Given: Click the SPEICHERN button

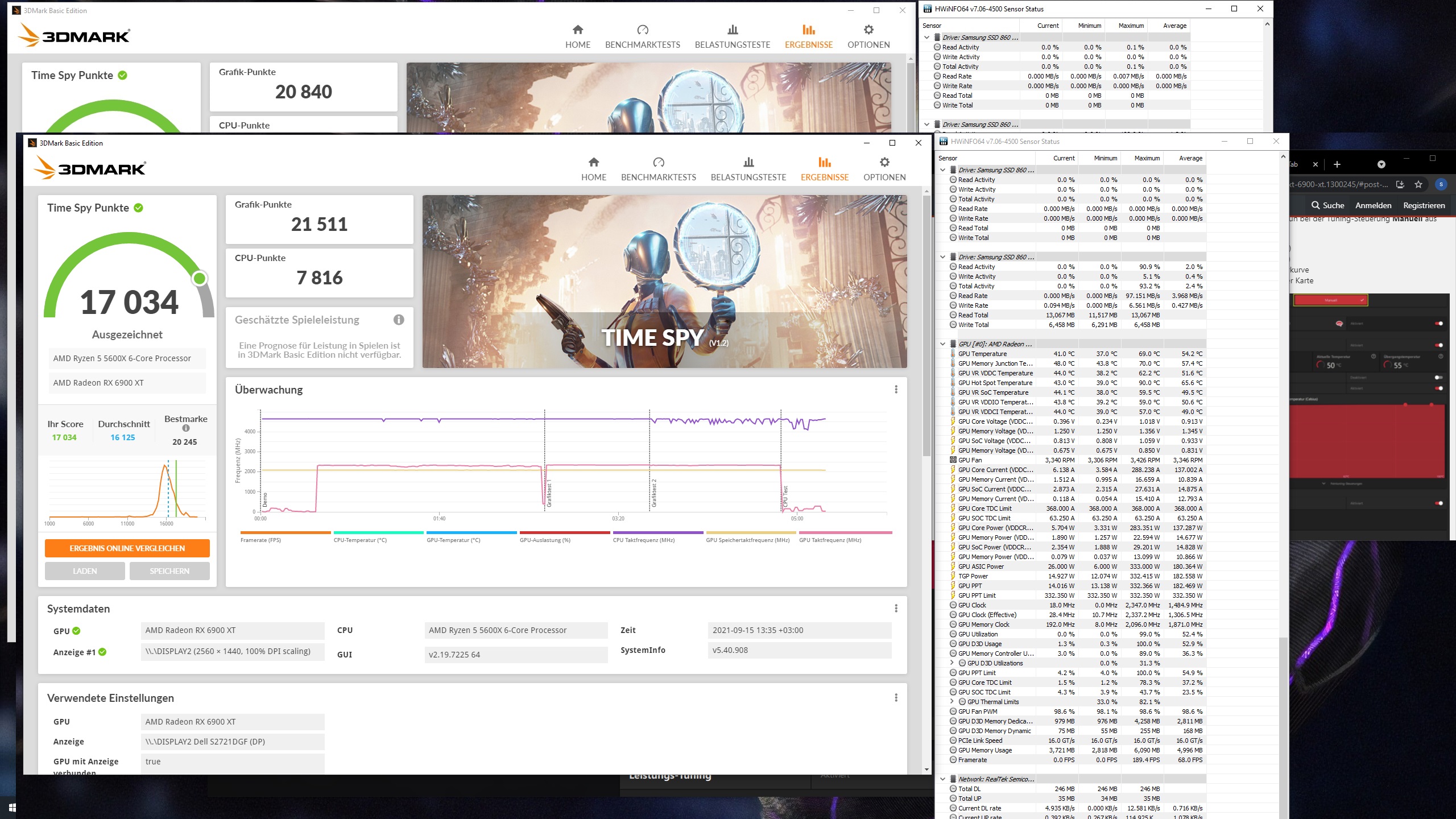Looking at the screenshot, I should [169, 571].
